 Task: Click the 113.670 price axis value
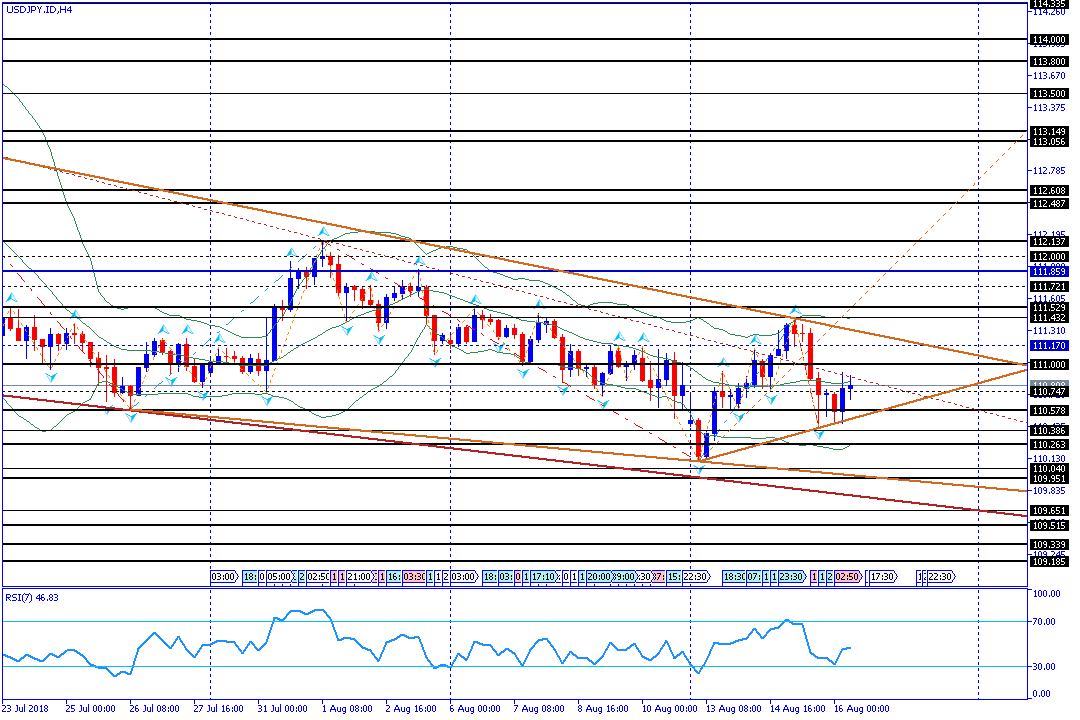point(1048,76)
